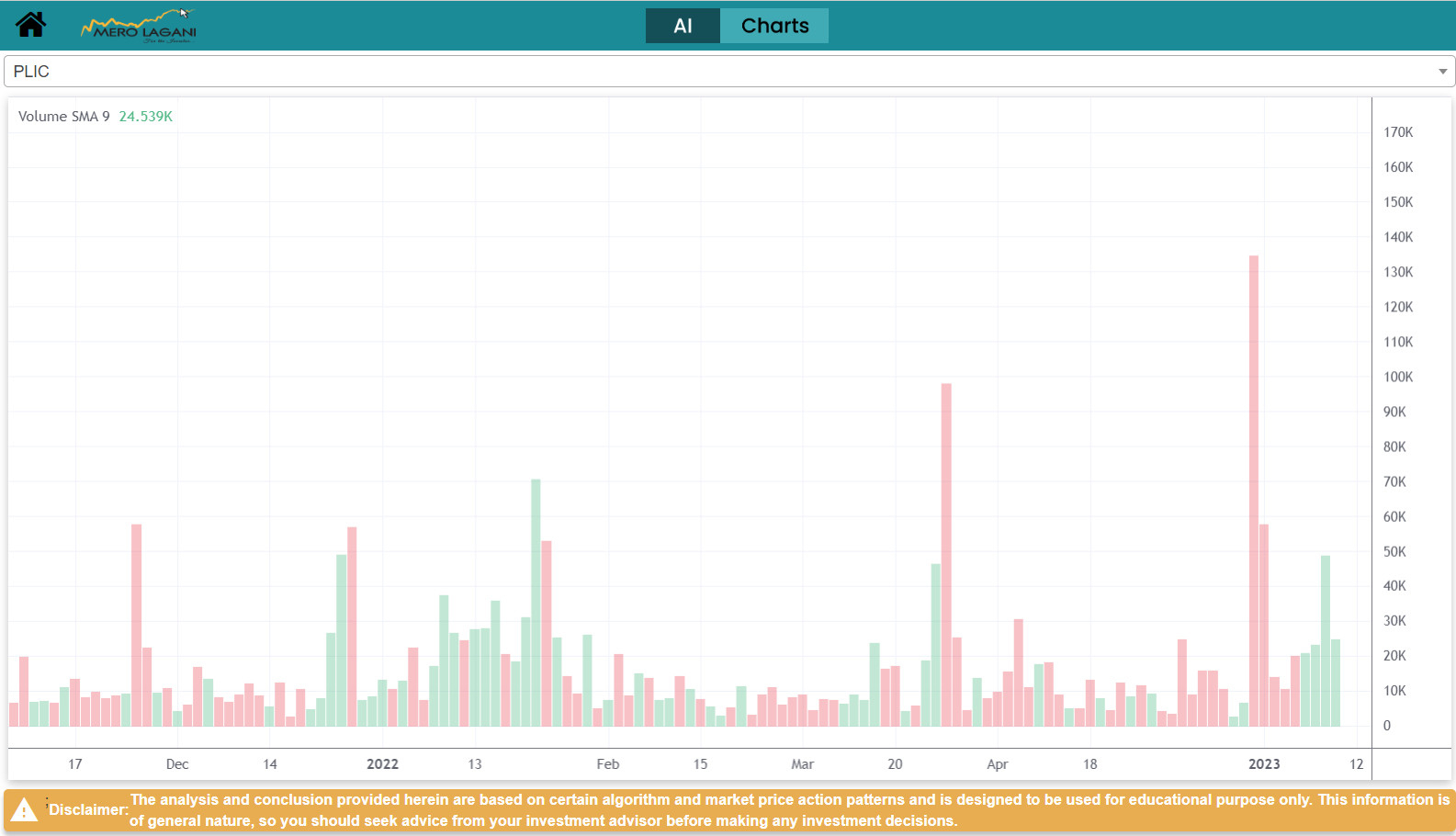The width and height of the screenshot is (1456, 836).
Task: Click the 170K label on volume scale
Action: [x=1398, y=132]
